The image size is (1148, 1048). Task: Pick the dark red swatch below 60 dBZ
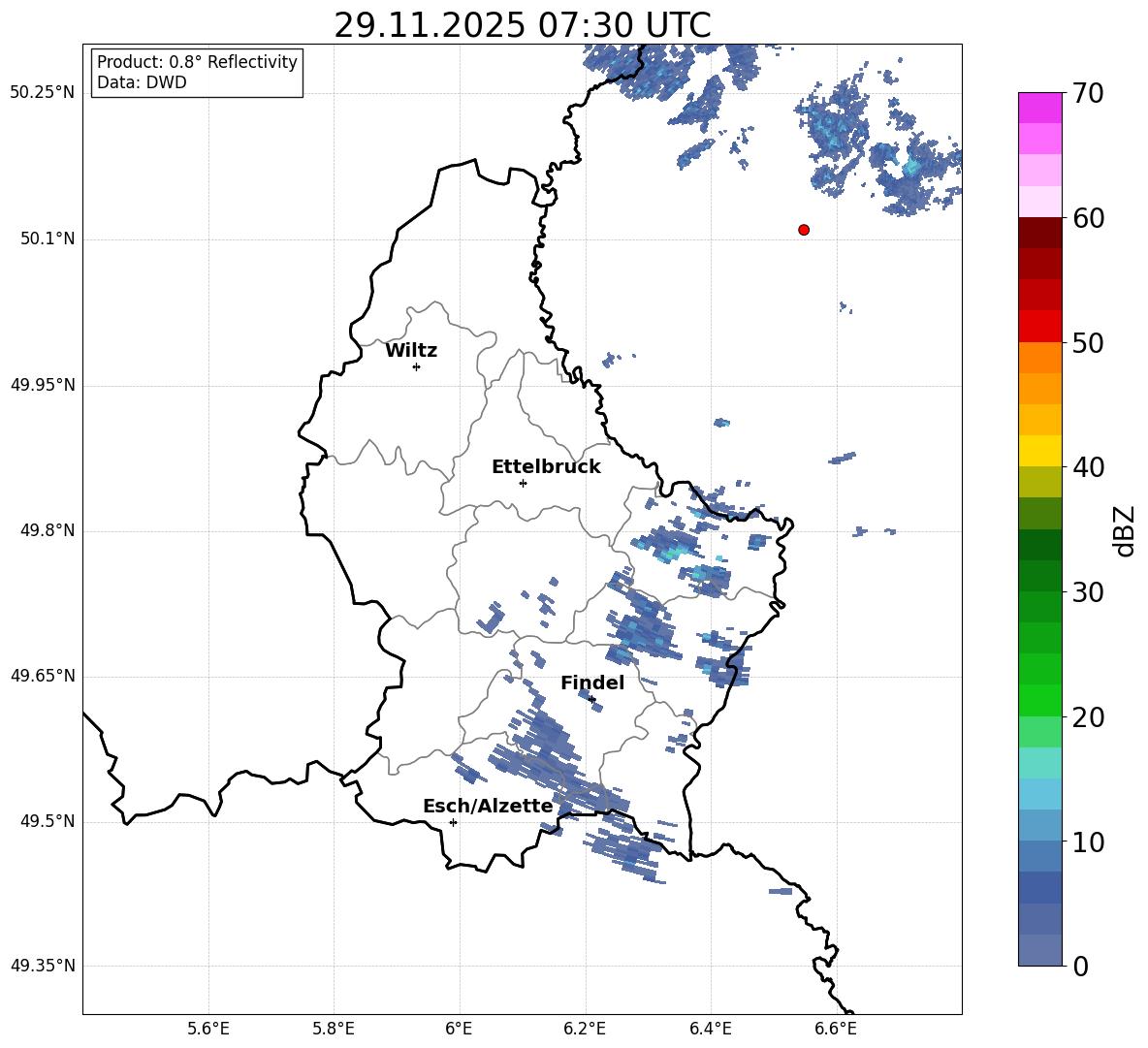tap(1039, 233)
